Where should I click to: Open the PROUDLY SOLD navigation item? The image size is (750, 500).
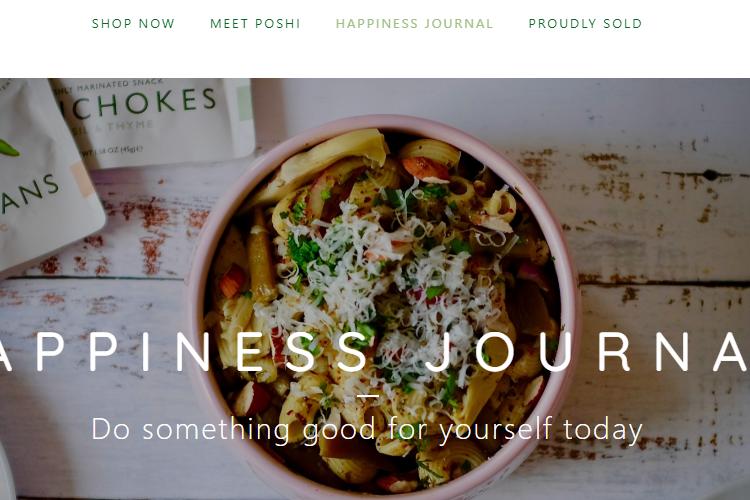coord(585,23)
